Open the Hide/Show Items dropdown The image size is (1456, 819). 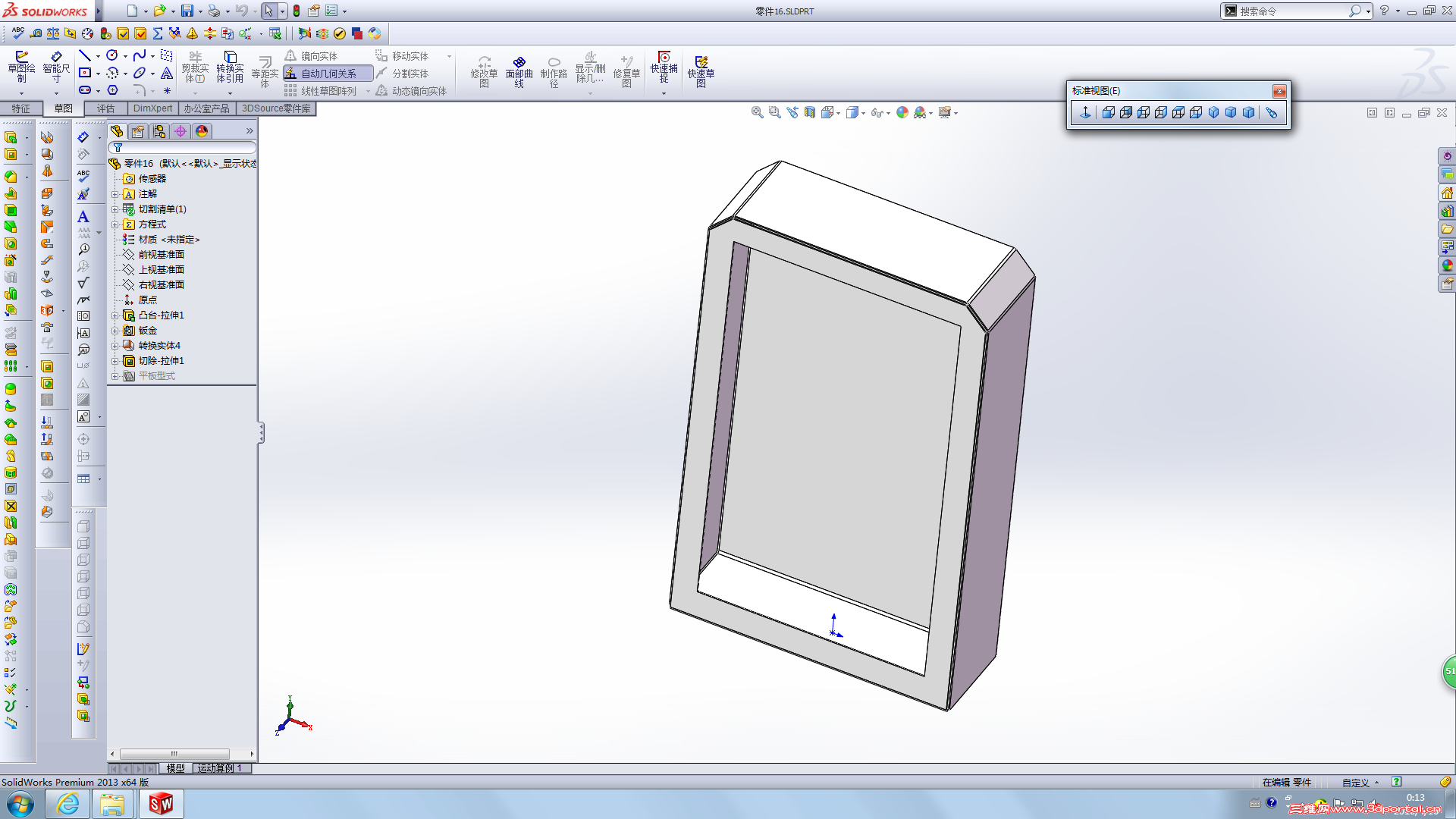coord(889,113)
